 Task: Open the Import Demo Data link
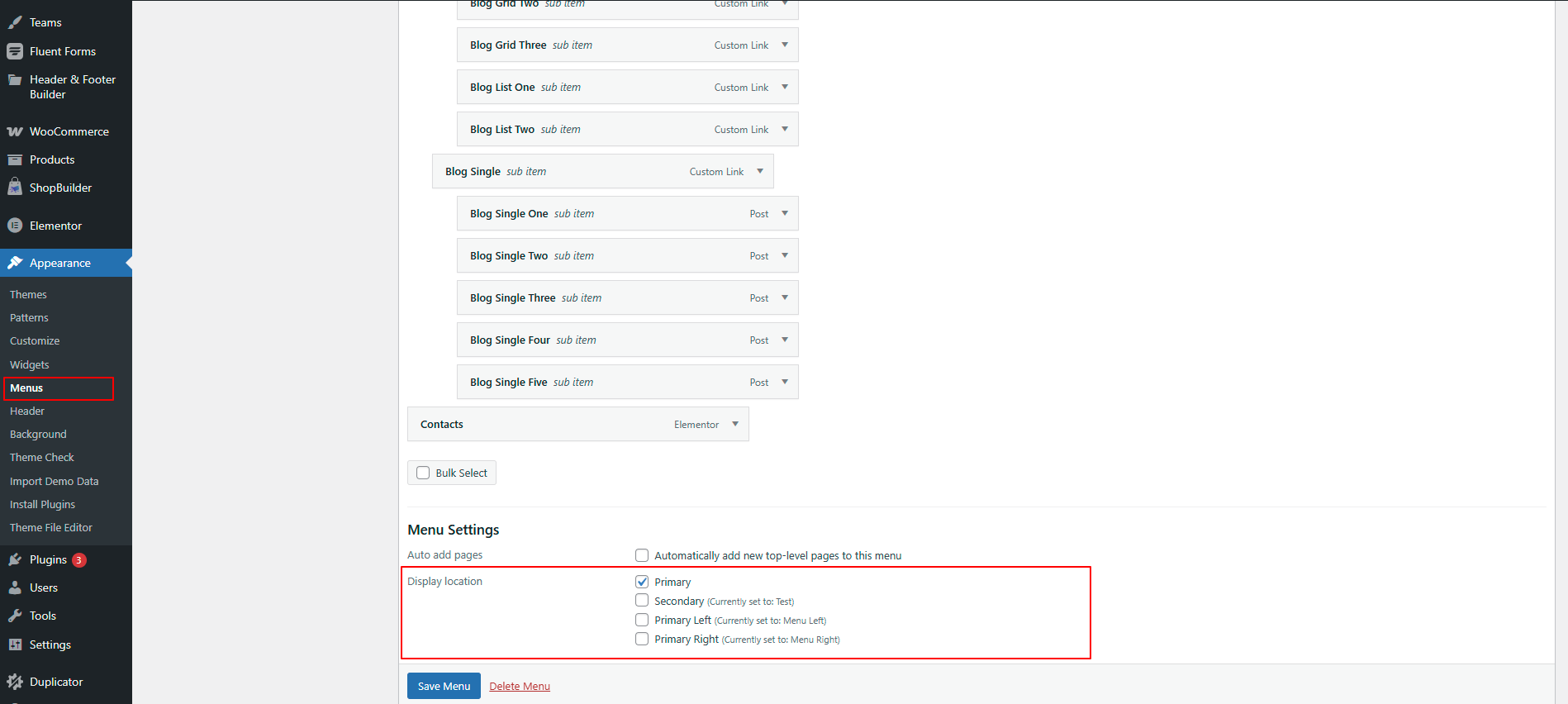55,481
